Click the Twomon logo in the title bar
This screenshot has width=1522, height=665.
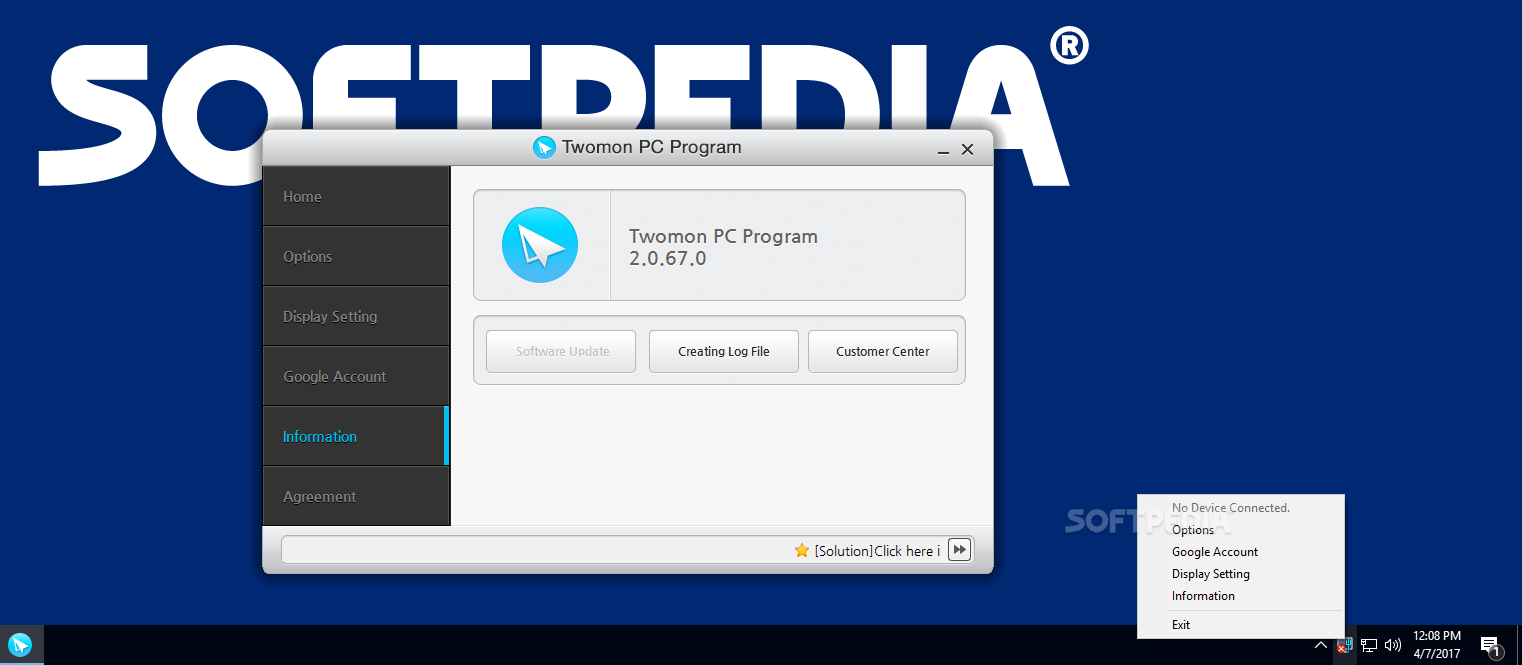click(x=544, y=148)
